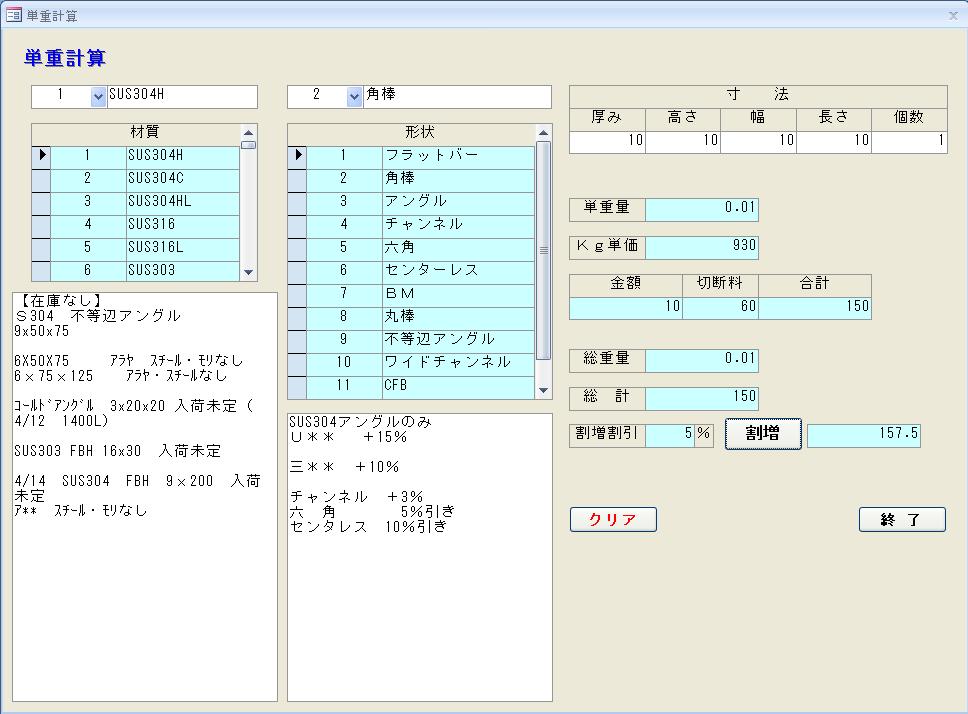Open the shape code dropdown showing 2
Screen dimensions: 968x714
(354, 96)
